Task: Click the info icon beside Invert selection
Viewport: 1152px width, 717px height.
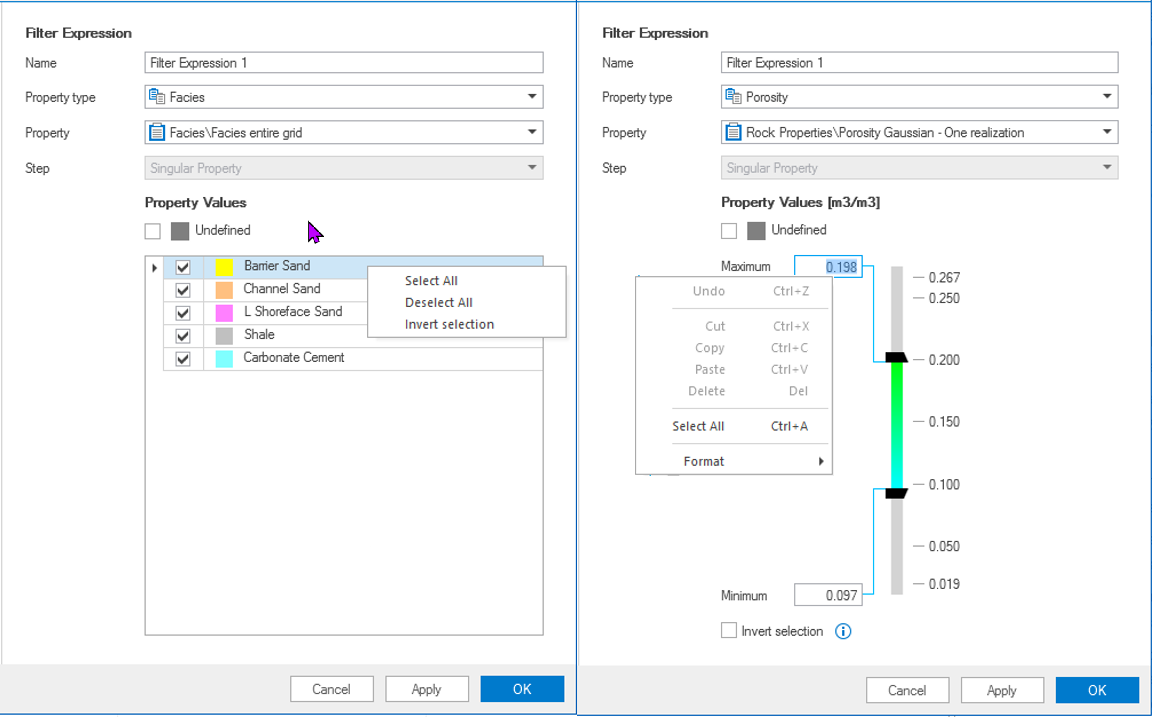Action: 843,631
